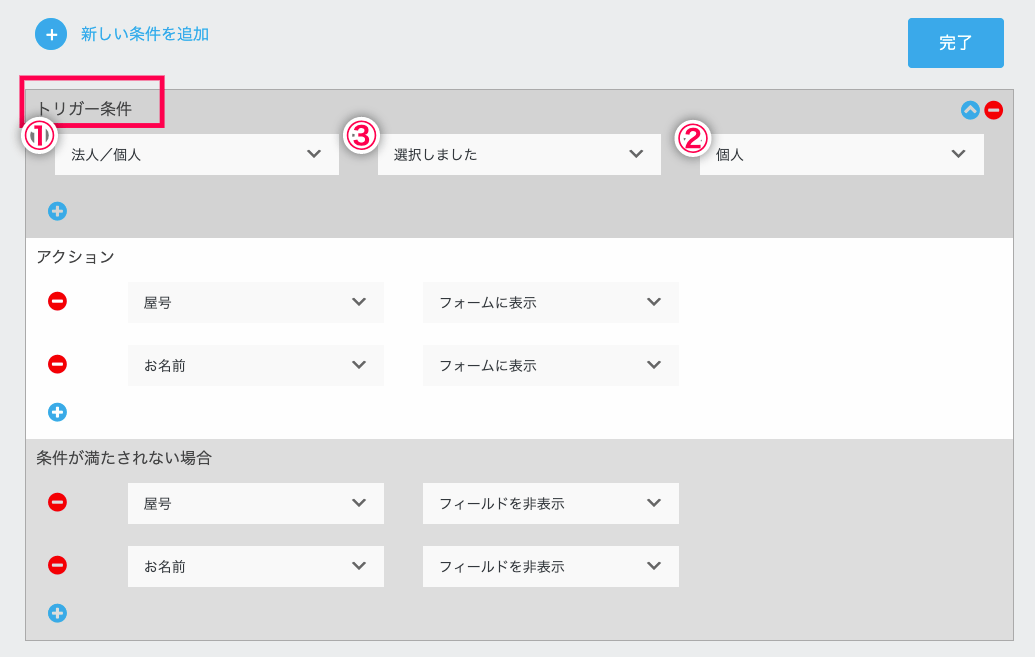This screenshot has width=1035, height=657.
Task: Open the 個人 value dropdown
Action: tap(842, 155)
